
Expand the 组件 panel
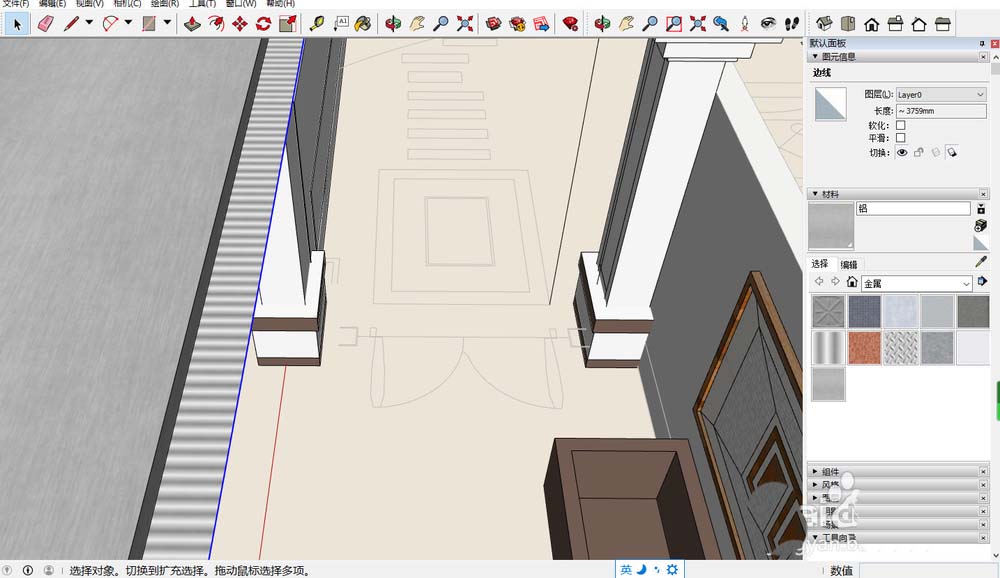coord(830,471)
